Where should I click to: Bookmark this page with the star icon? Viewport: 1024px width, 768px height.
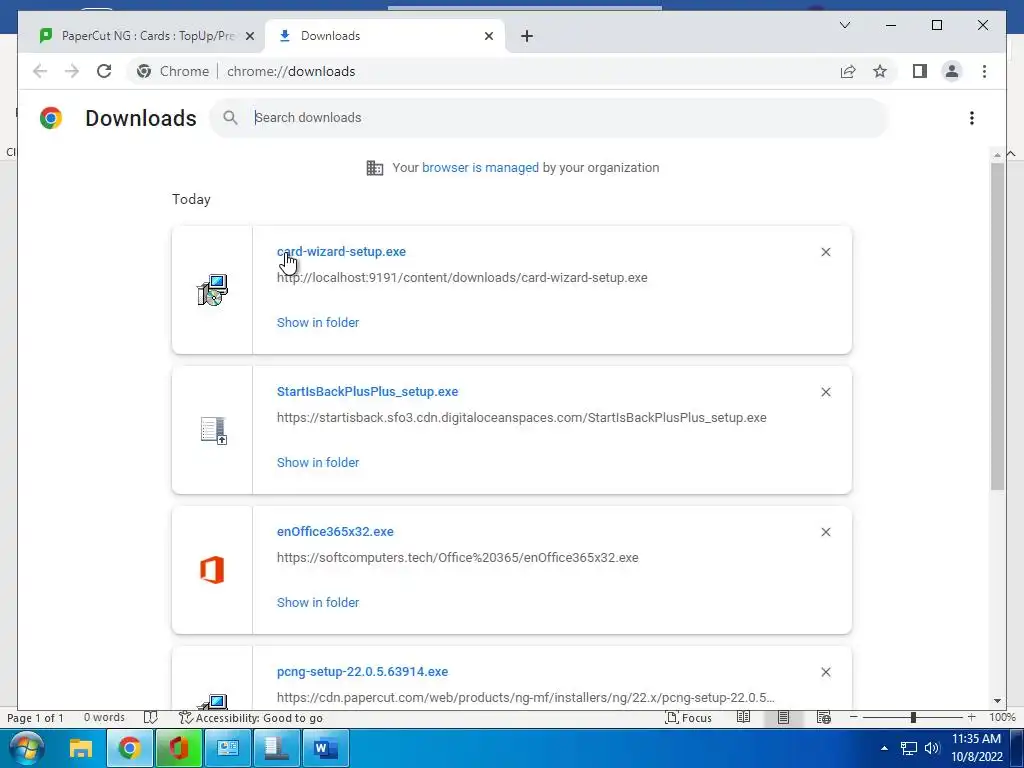pos(880,71)
